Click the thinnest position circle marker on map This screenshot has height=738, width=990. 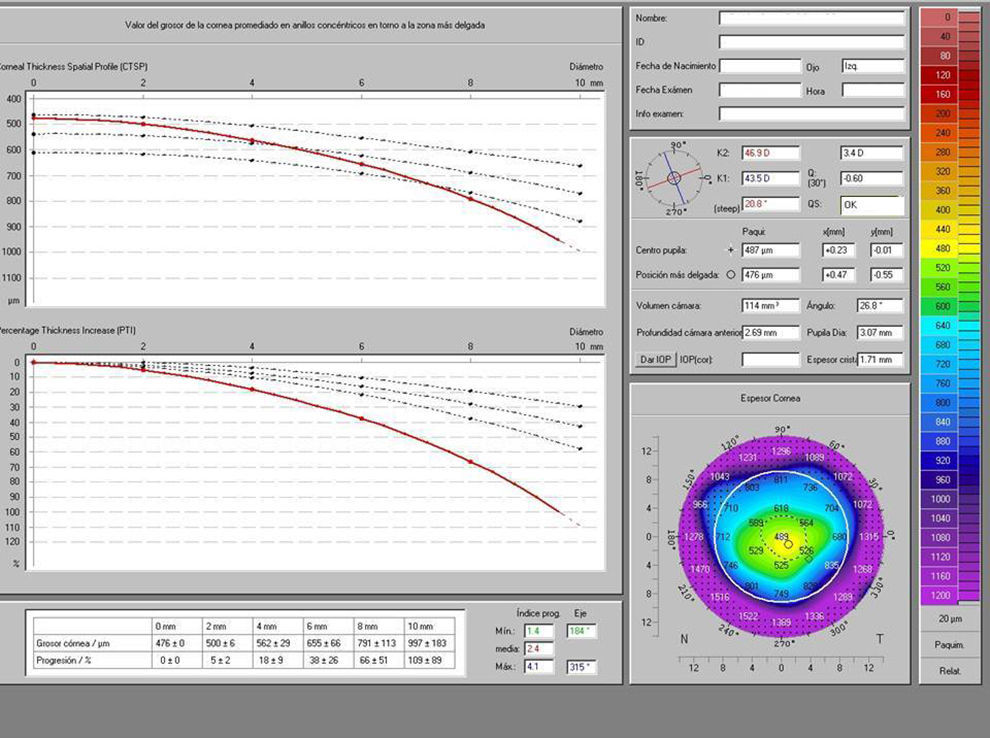click(x=788, y=544)
